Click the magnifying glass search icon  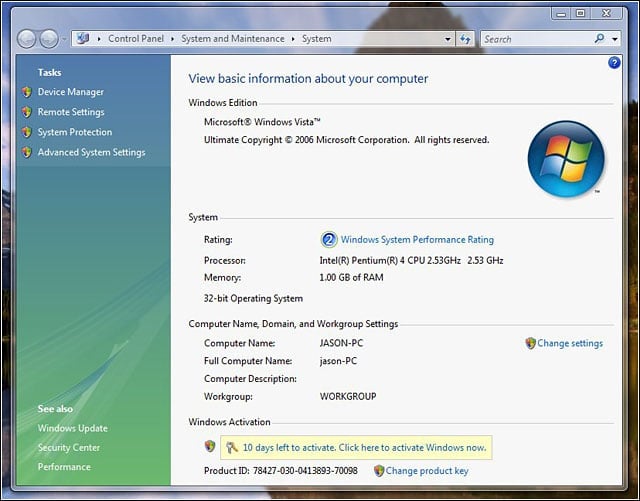click(x=599, y=39)
